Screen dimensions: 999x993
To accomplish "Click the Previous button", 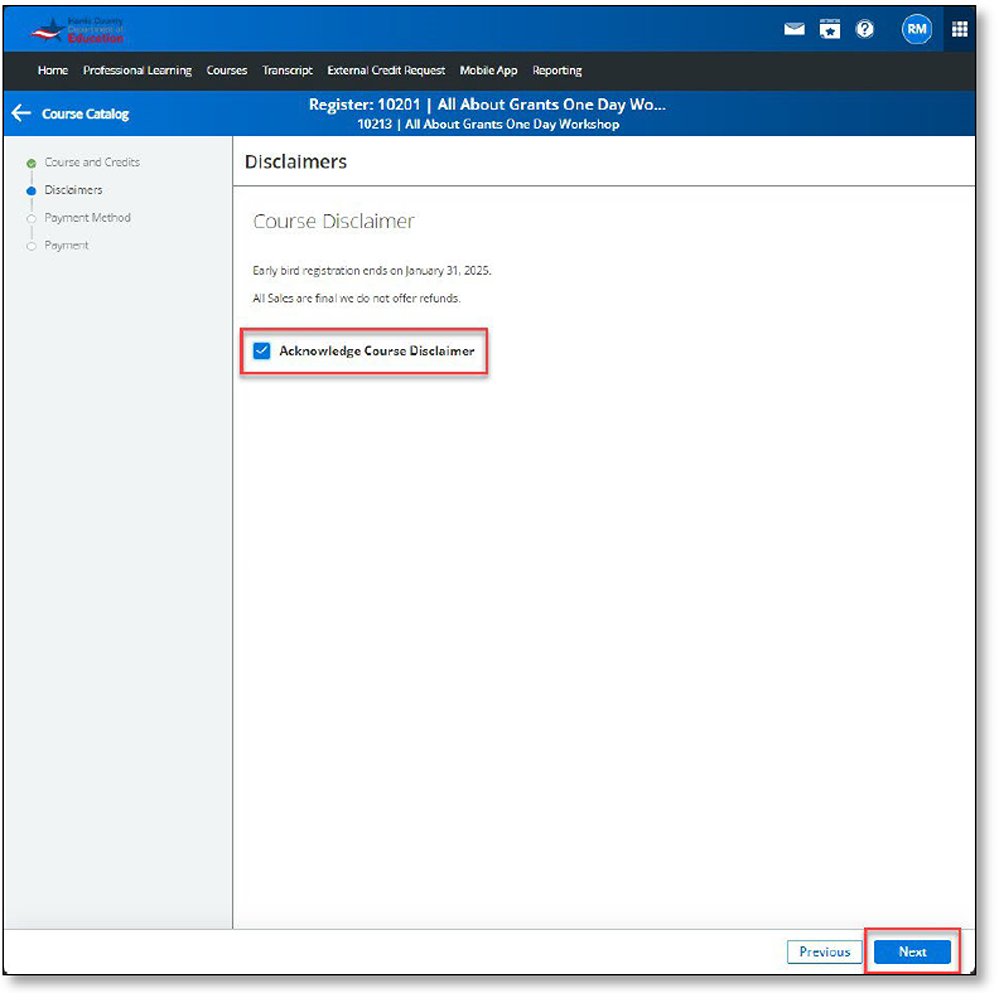I will coord(823,952).
